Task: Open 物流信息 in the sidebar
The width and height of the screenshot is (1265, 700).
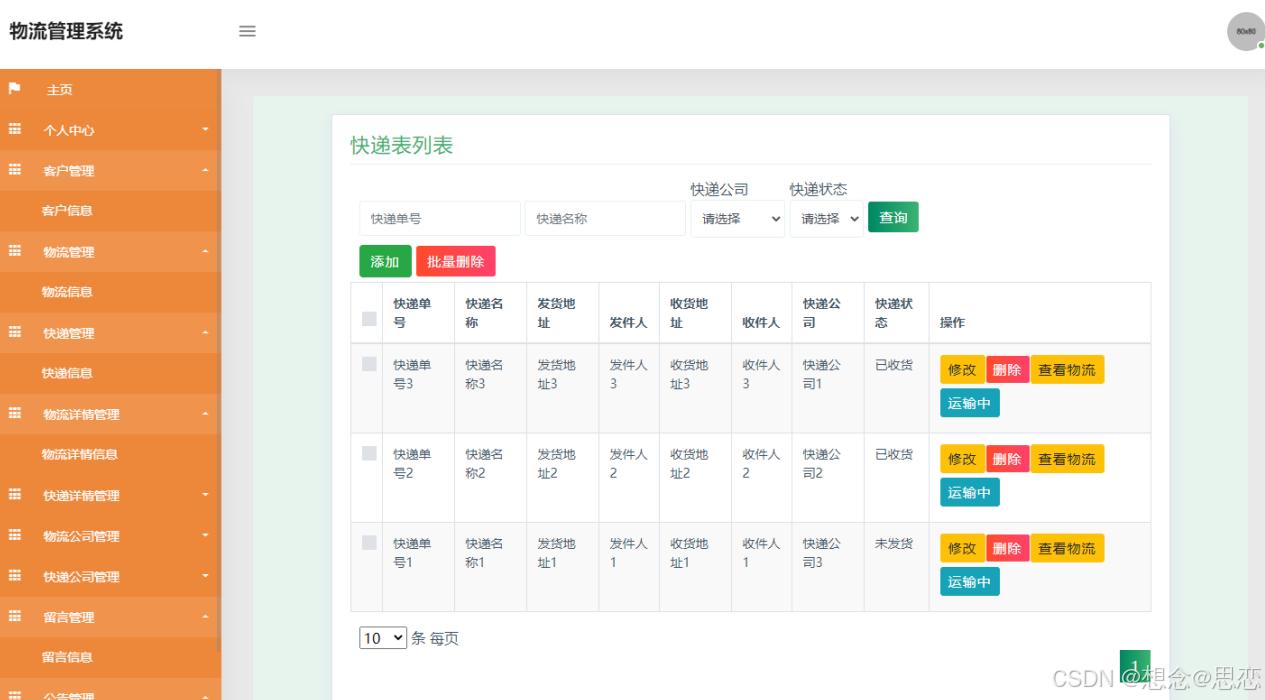Action: [x=109, y=292]
